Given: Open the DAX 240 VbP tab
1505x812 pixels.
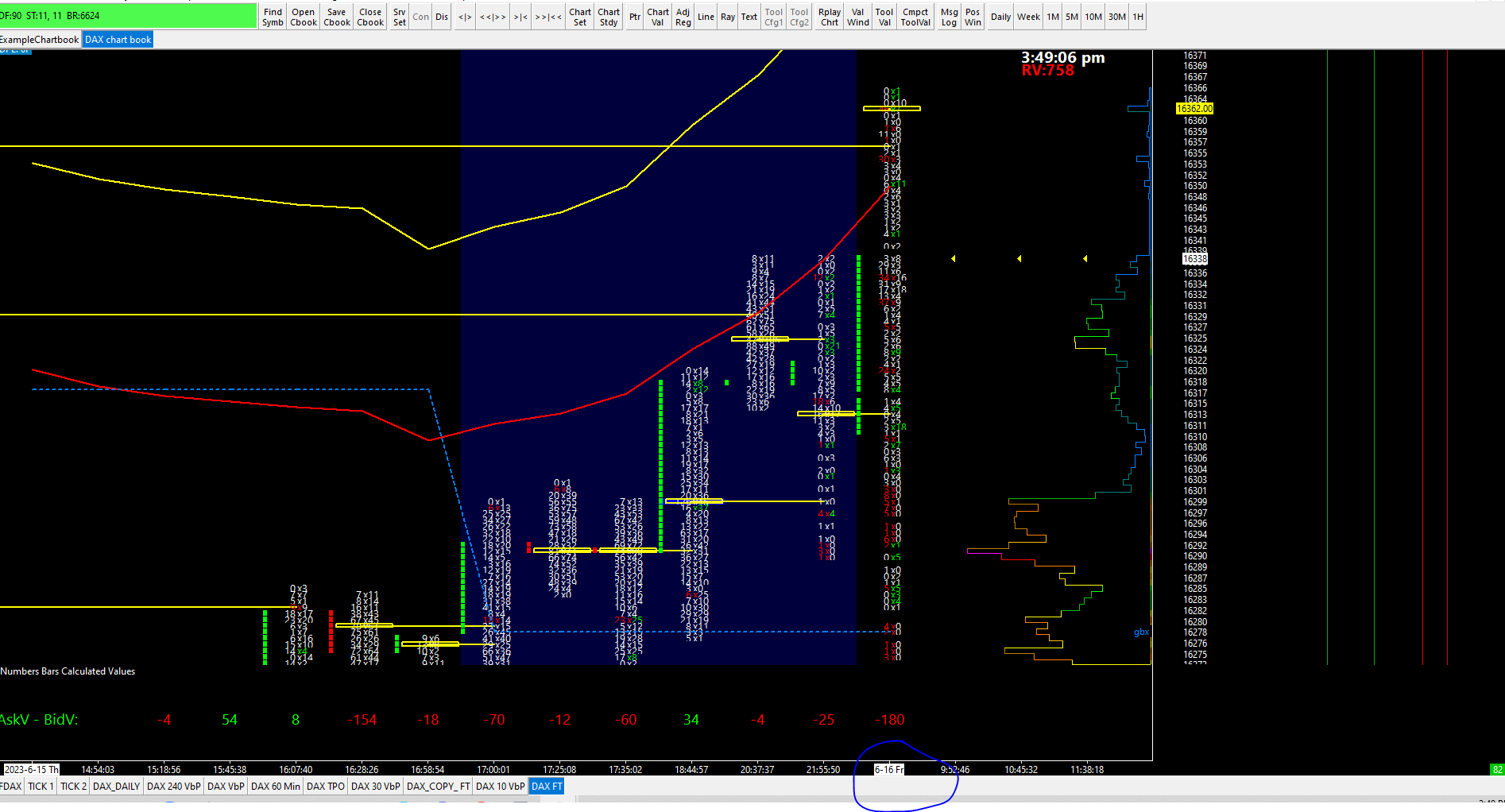Looking at the screenshot, I should [x=174, y=787].
